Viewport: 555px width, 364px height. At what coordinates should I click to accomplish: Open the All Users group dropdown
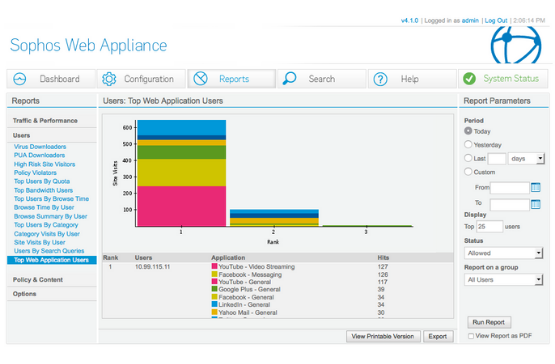(x=503, y=280)
